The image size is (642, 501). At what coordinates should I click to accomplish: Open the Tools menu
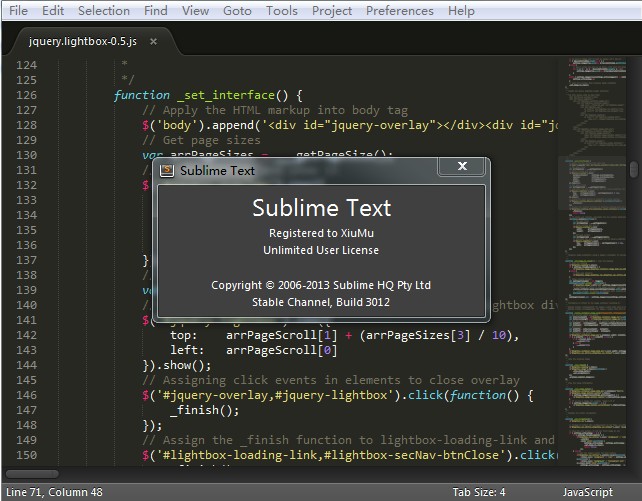(282, 11)
